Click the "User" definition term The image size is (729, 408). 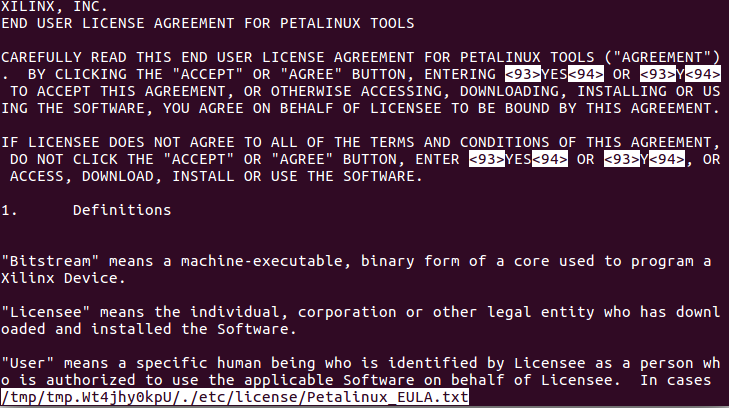tap(27, 363)
